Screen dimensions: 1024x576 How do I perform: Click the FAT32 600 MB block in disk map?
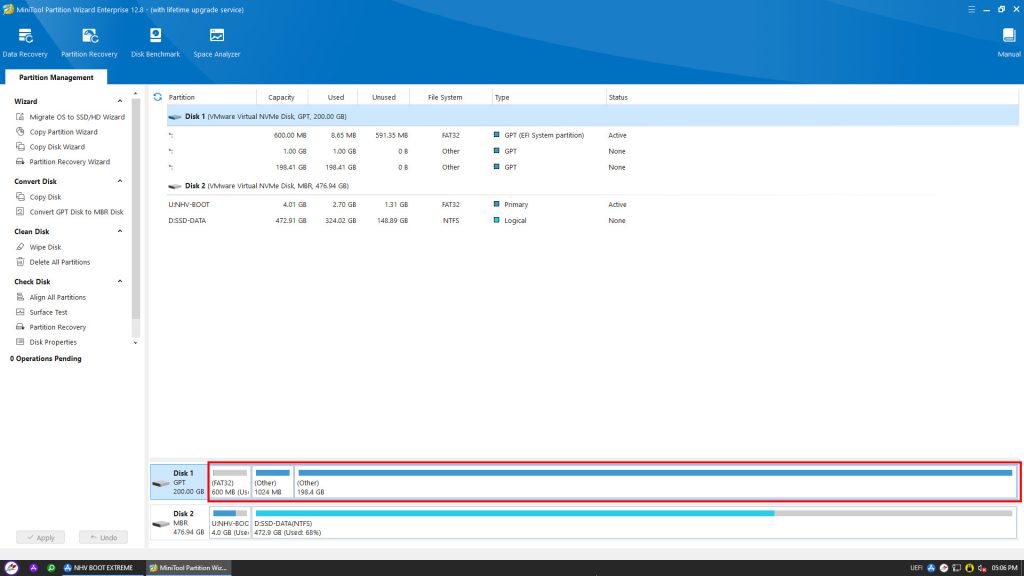(230, 482)
